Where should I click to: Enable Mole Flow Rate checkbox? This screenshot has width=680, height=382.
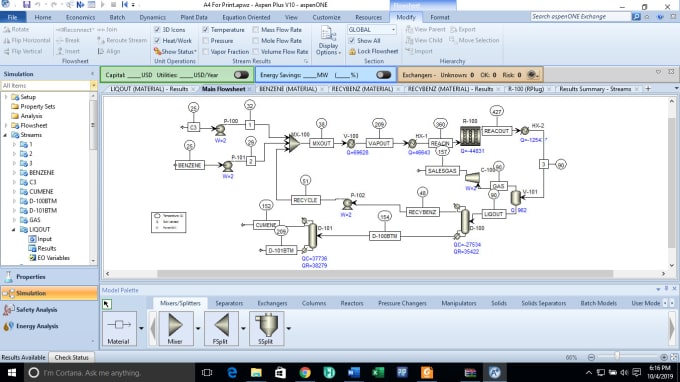pos(255,40)
